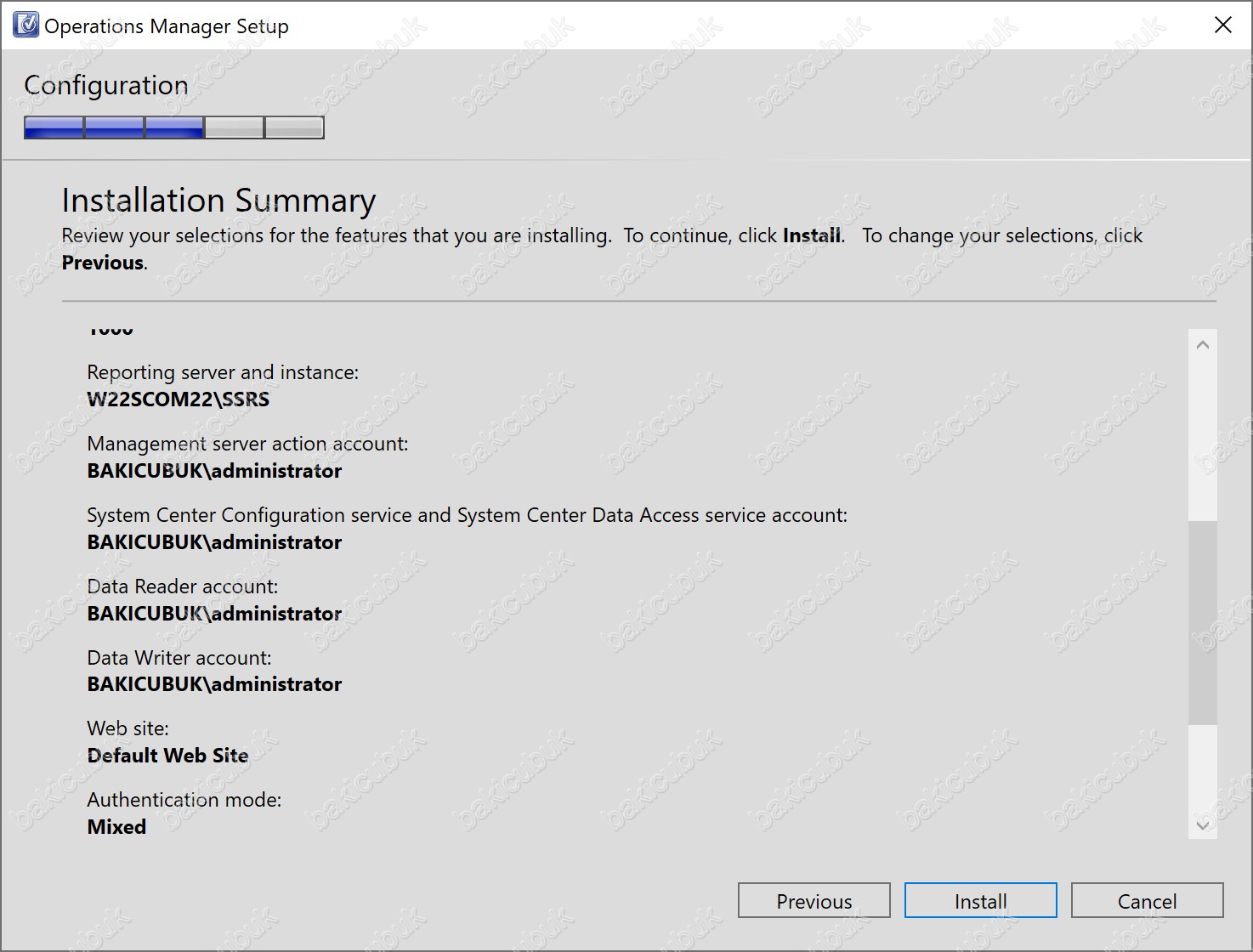This screenshot has width=1253, height=952.
Task: Select account value under Management server action account
Action: click(214, 471)
